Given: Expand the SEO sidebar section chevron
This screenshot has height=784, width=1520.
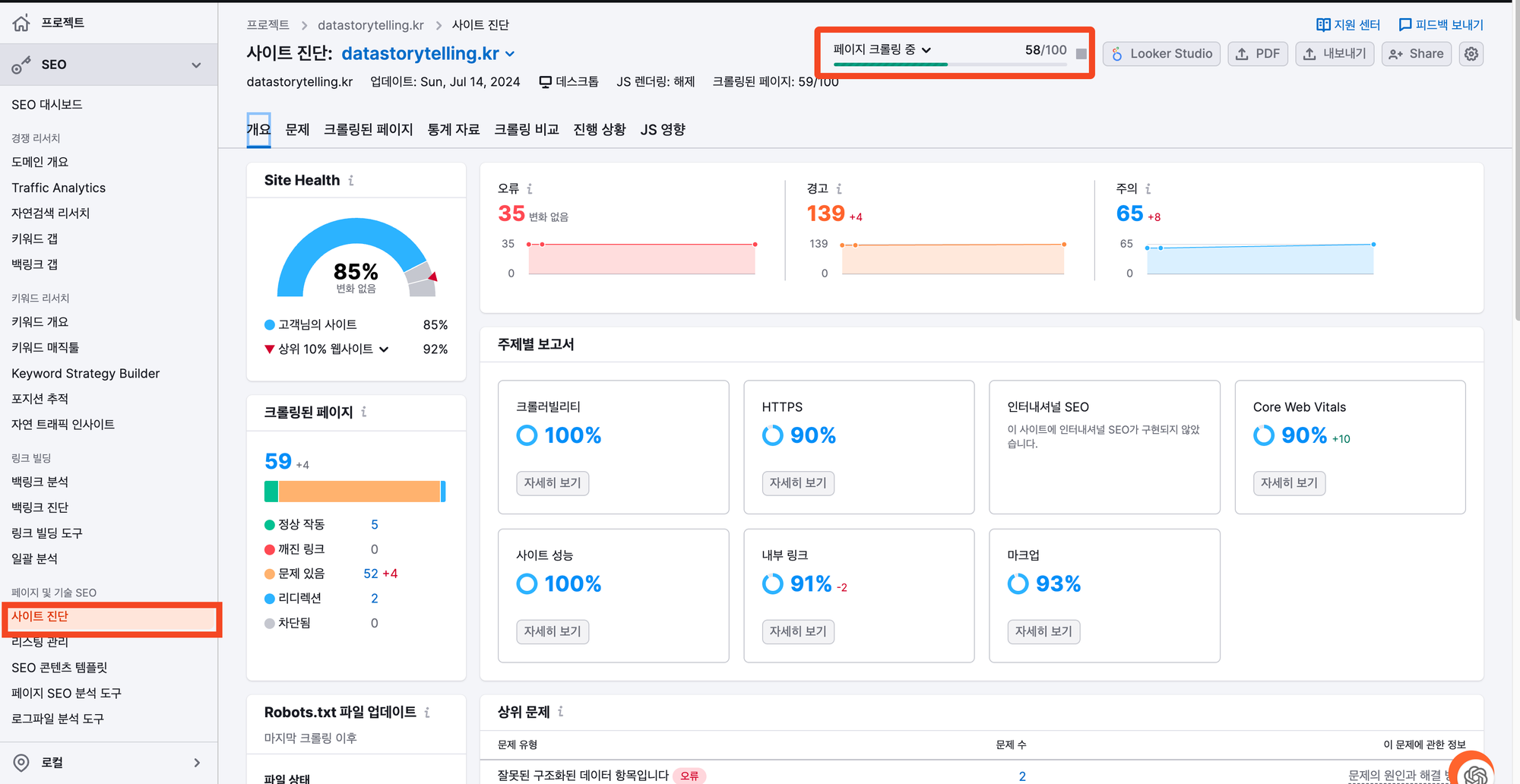Looking at the screenshot, I should (197, 65).
